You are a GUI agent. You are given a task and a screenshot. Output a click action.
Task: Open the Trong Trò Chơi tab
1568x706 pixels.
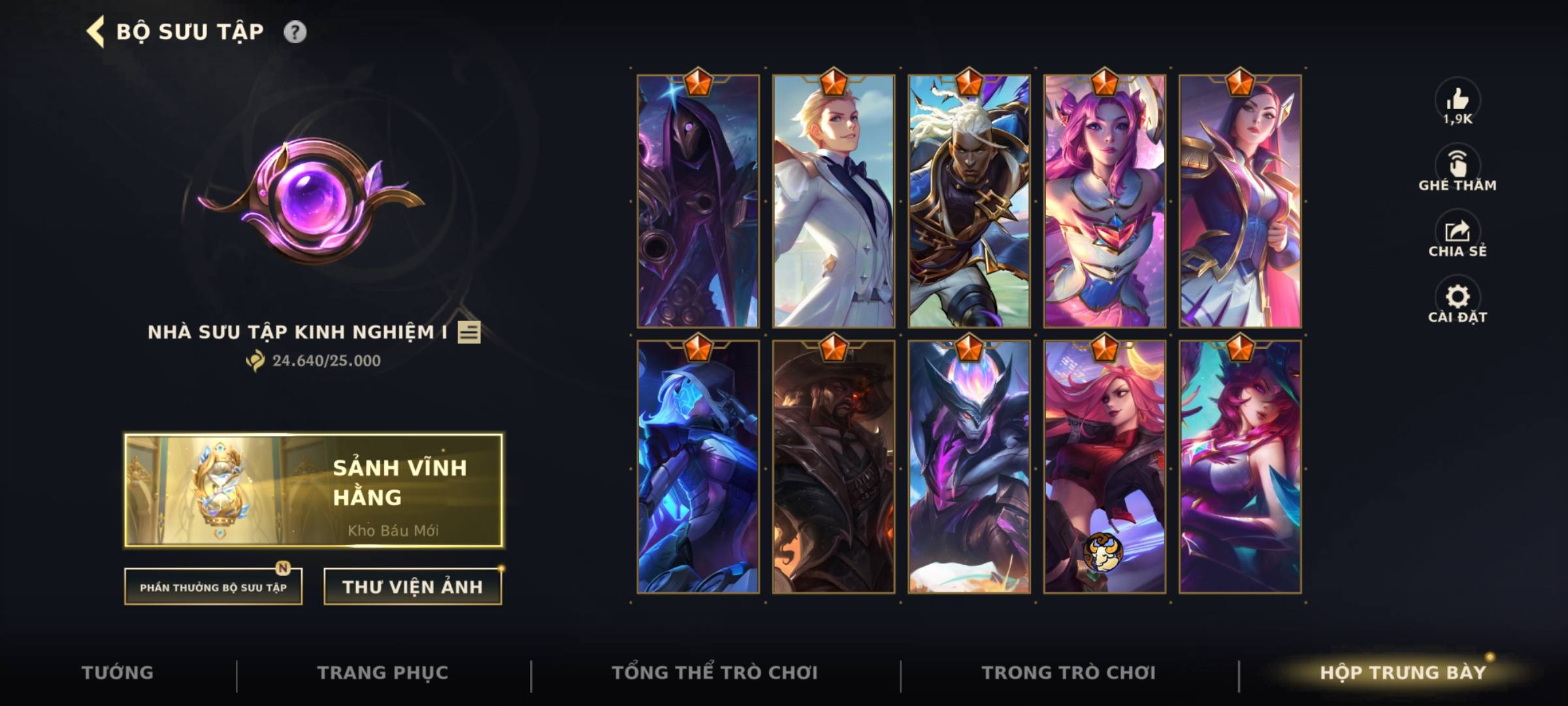(1069, 673)
